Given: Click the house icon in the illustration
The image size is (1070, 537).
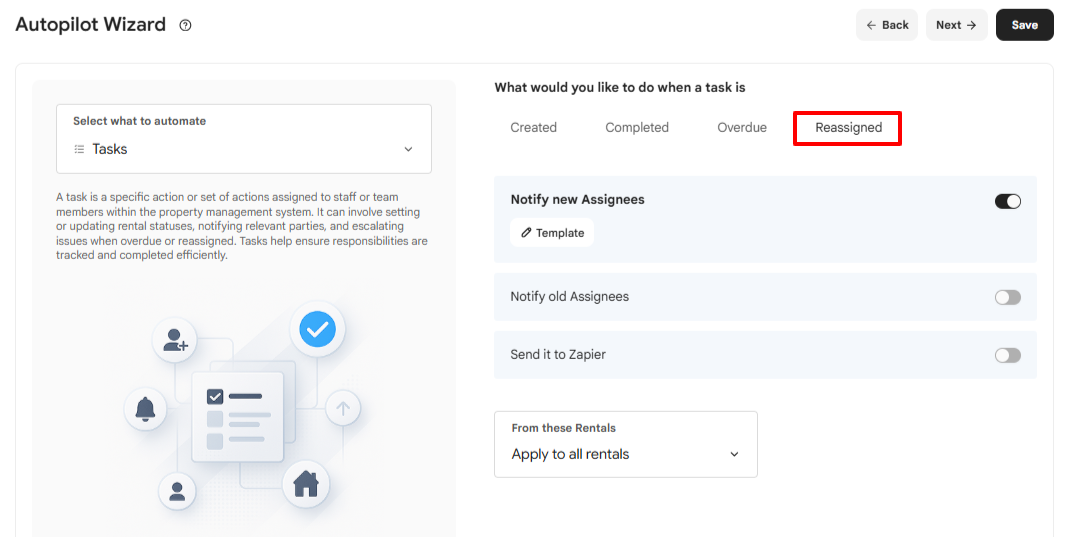Looking at the screenshot, I should coord(306,484).
